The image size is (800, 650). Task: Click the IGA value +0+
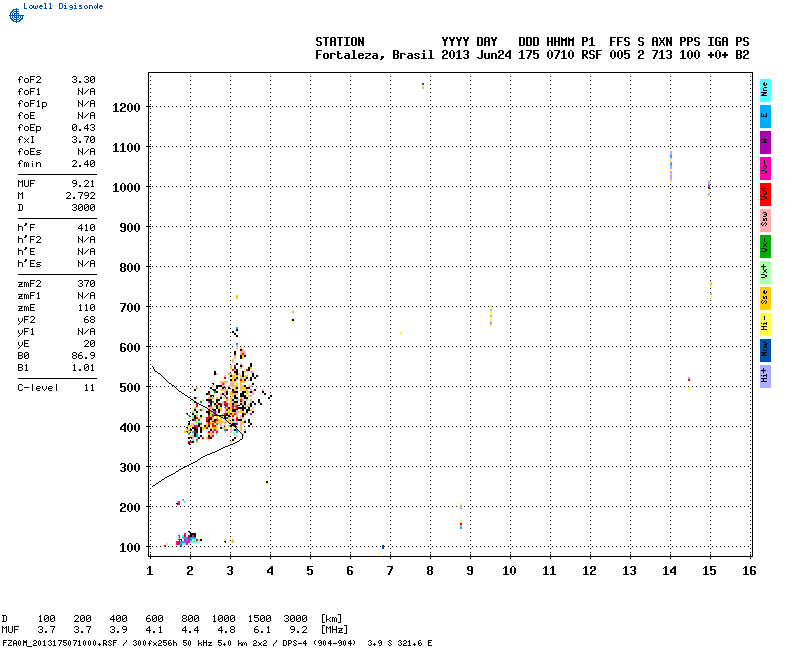(x=717, y=55)
